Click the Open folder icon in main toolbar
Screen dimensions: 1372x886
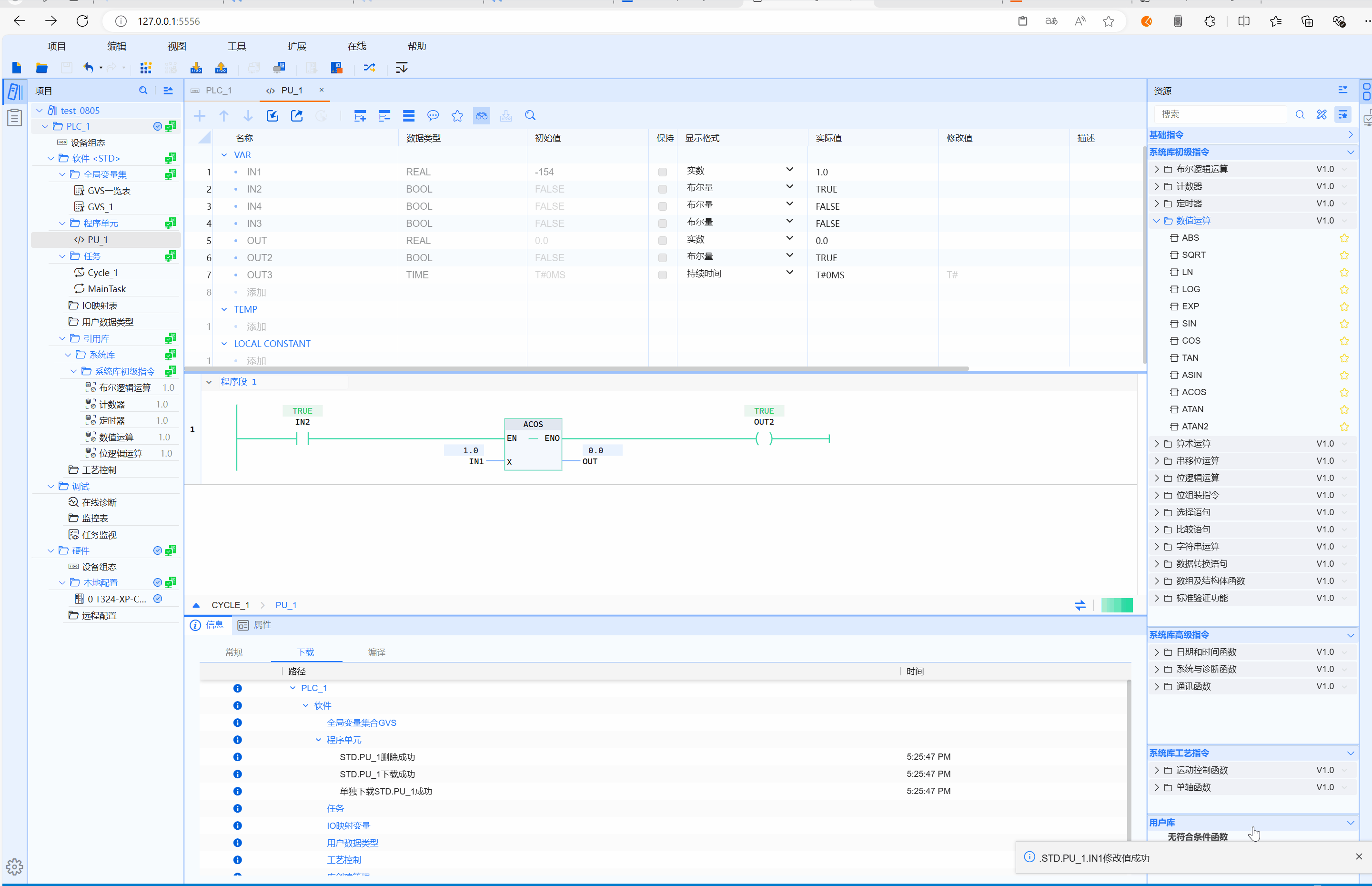[41, 68]
